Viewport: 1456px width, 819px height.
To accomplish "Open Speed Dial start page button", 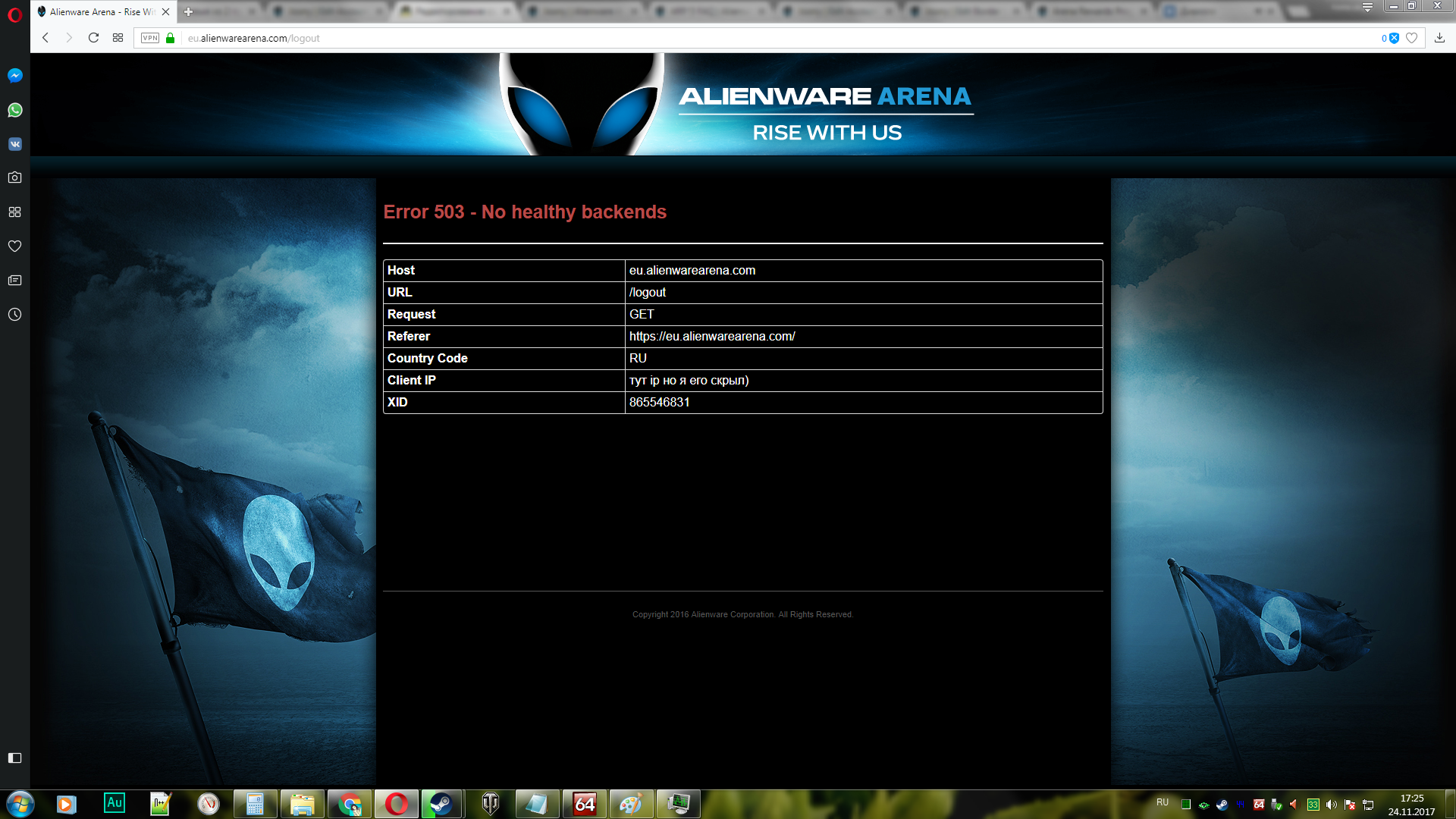I will [118, 38].
